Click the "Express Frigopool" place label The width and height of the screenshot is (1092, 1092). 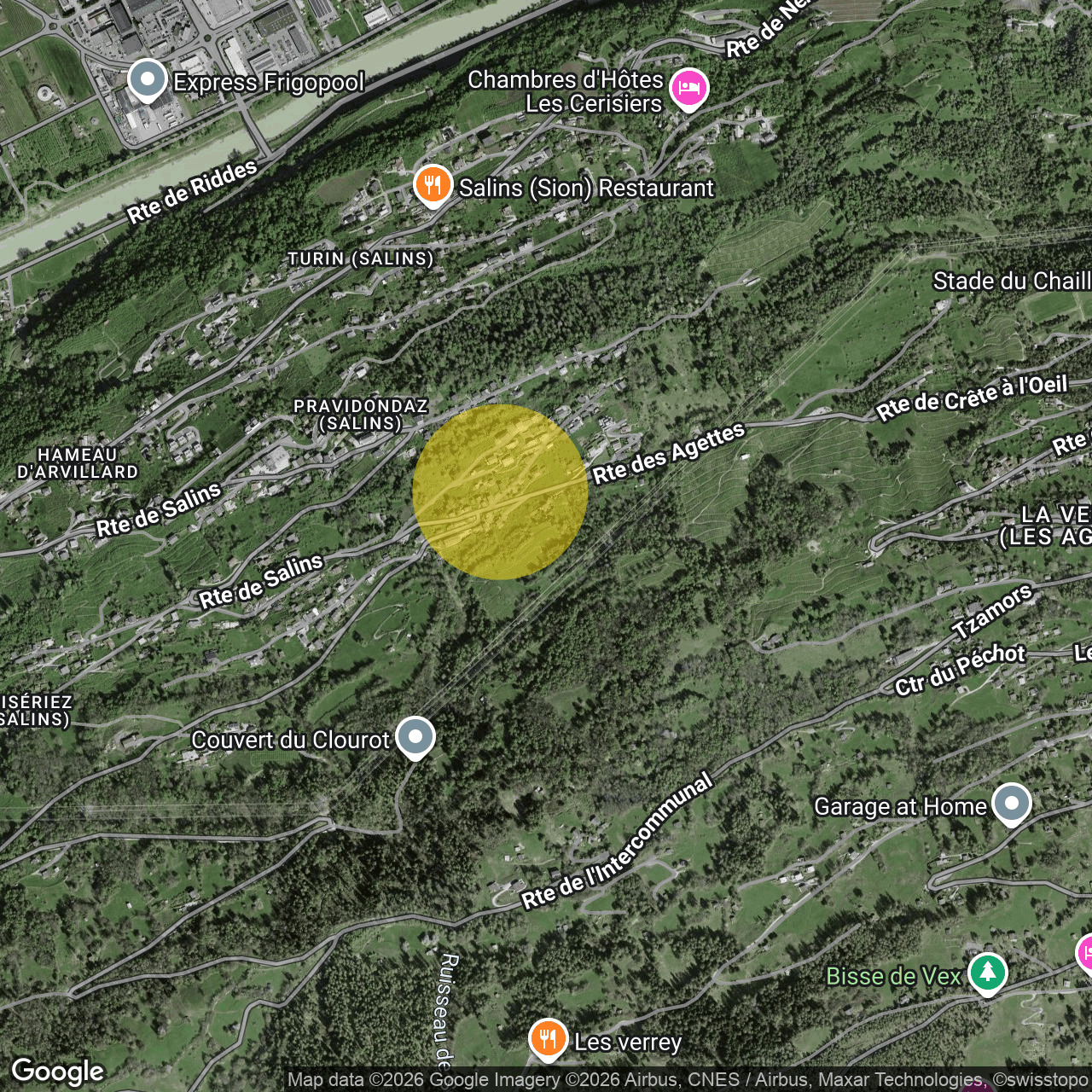(x=269, y=82)
